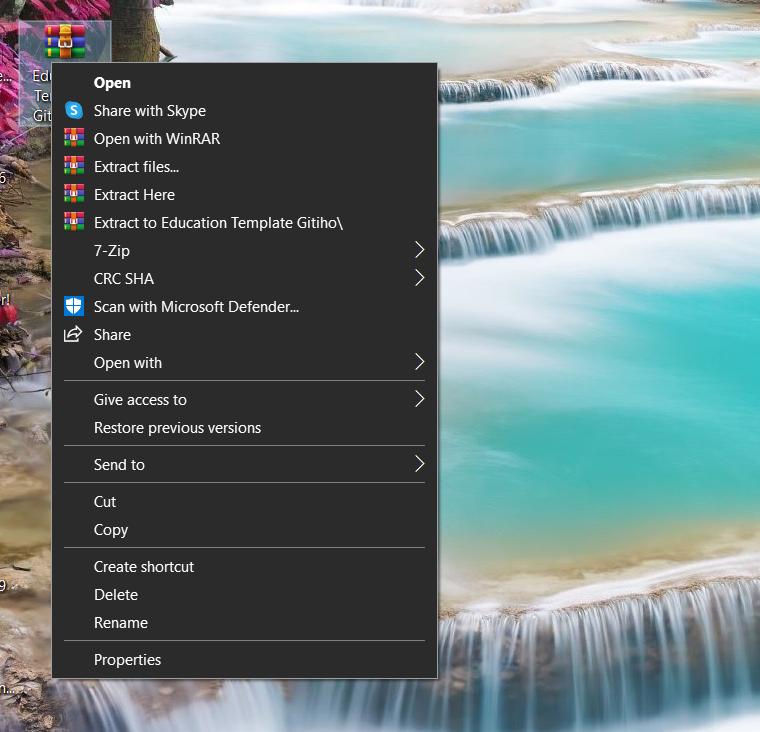Click the Skype icon in the menu
Screen dimensions: 760x732
(x=74, y=111)
